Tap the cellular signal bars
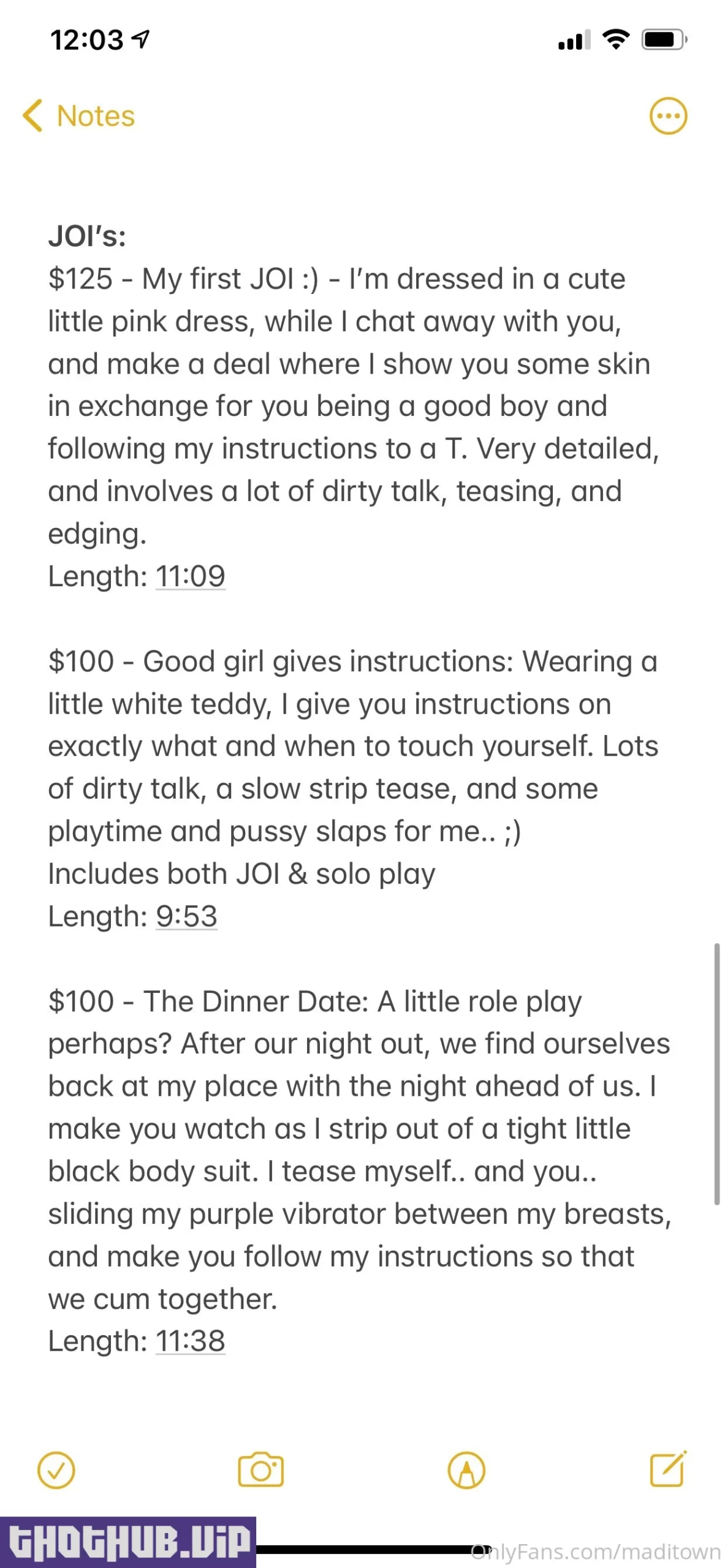This screenshot has width=725, height=1568. pyautogui.click(x=574, y=40)
